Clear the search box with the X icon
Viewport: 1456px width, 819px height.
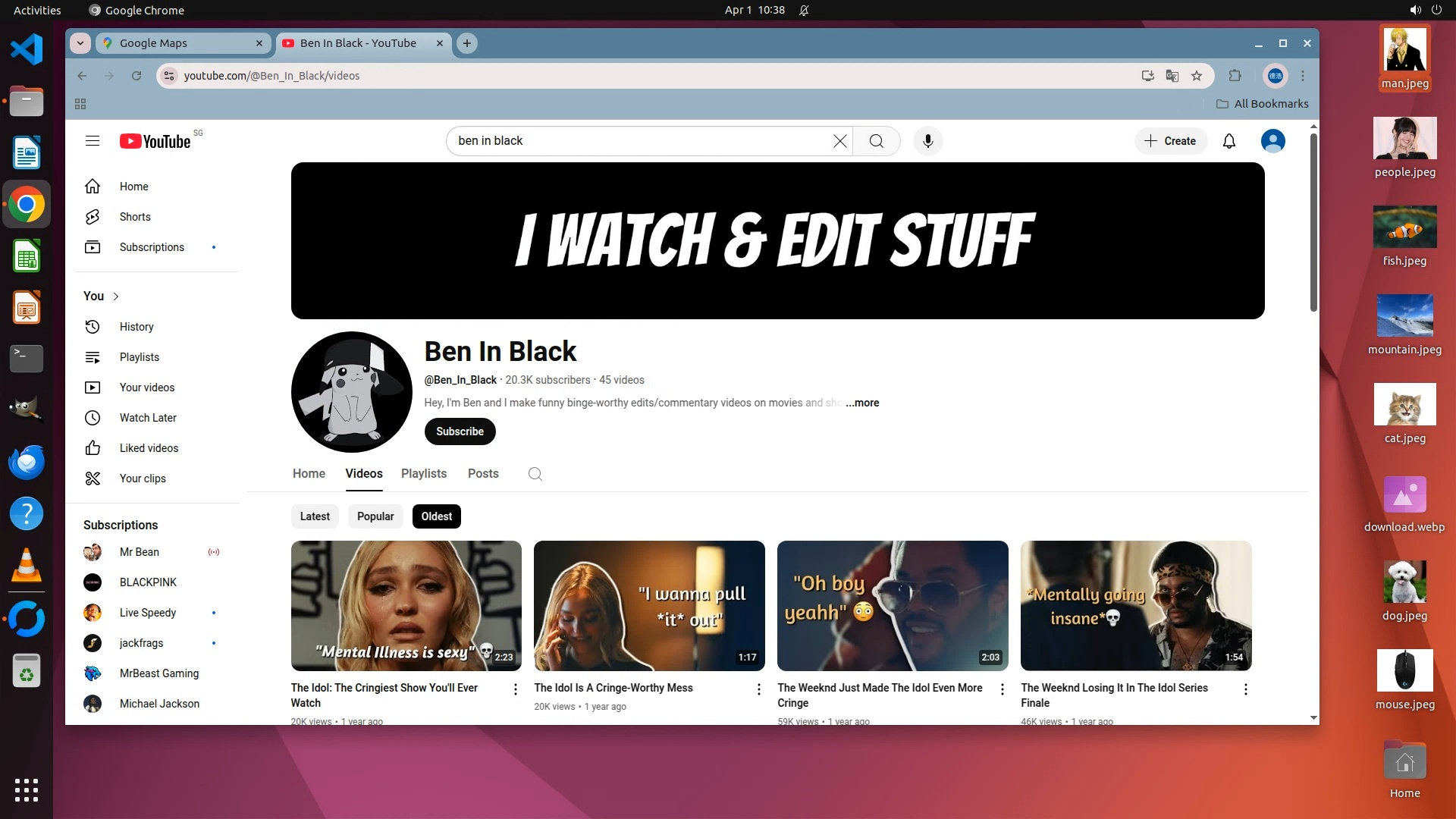tap(839, 141)
